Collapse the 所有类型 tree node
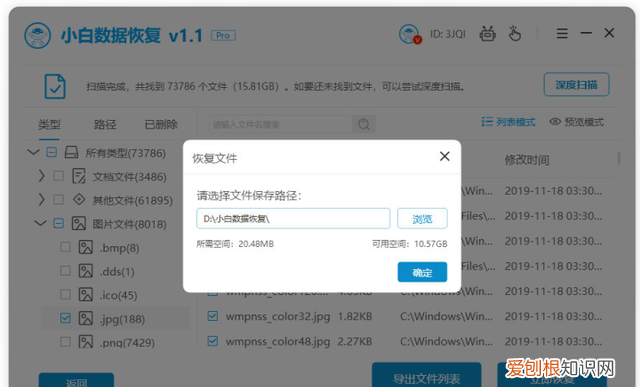This screenshot has height=387, width=640. click(33, 152)
